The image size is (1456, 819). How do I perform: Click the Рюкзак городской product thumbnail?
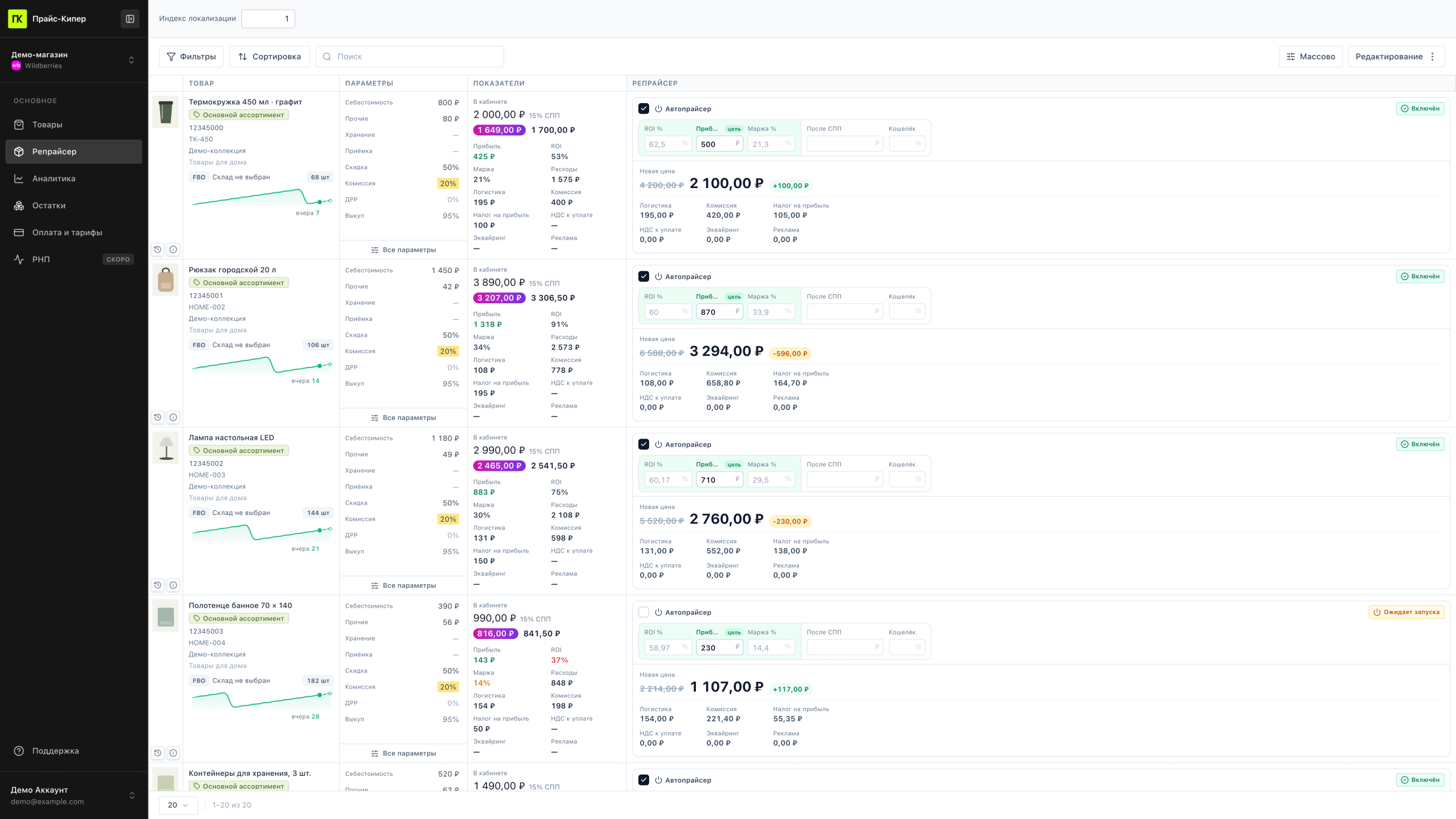pos(166,280)
